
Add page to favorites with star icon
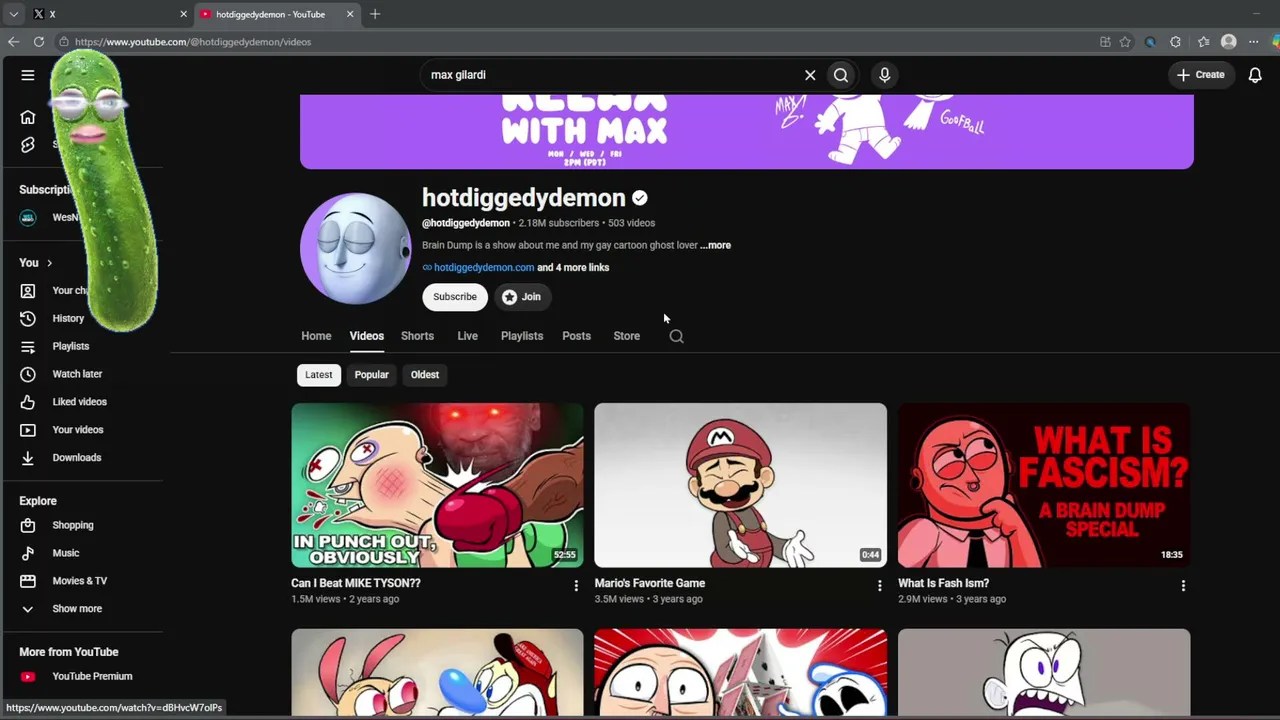pos(1125,42)
